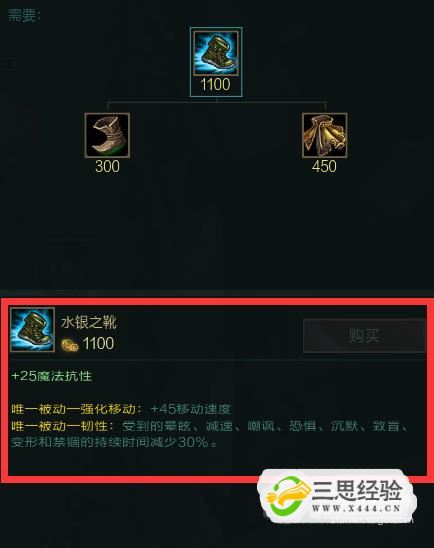Click the 三思经验 watermark title
The height and width of the screenshot is (548, 434).
click(x=356, y=490)
